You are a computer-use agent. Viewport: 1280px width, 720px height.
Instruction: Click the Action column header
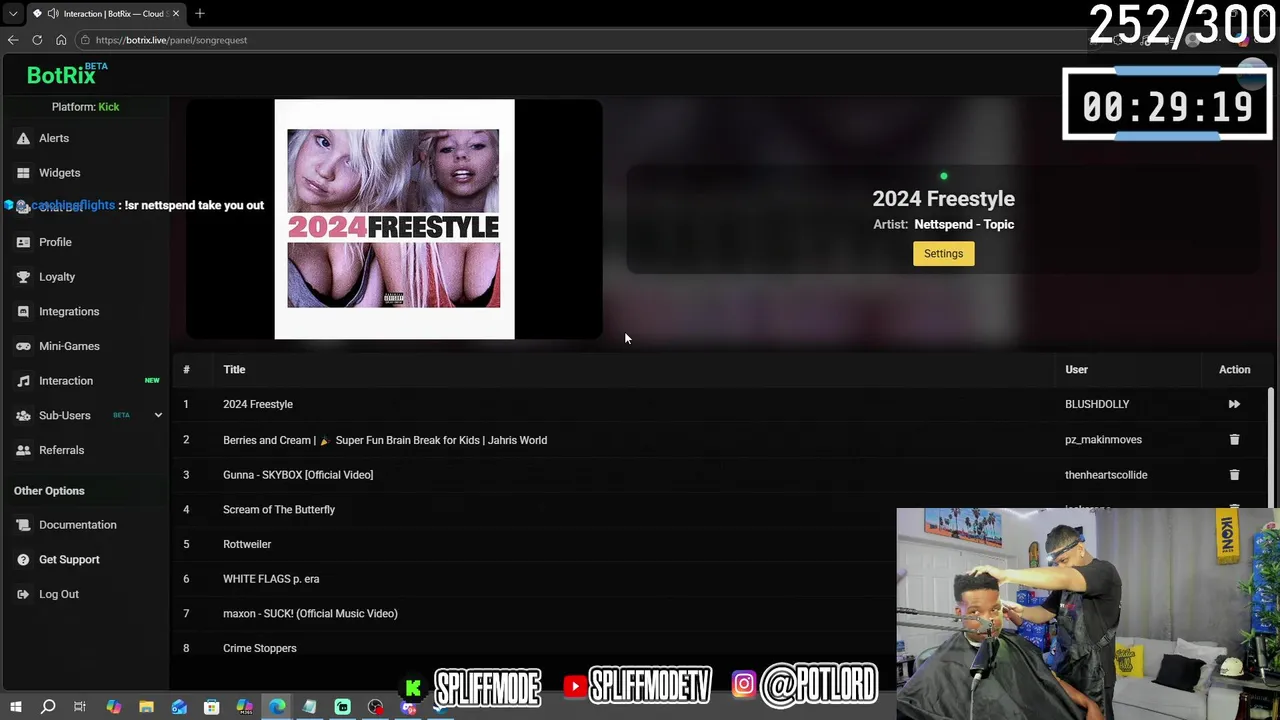point(1234,370)
